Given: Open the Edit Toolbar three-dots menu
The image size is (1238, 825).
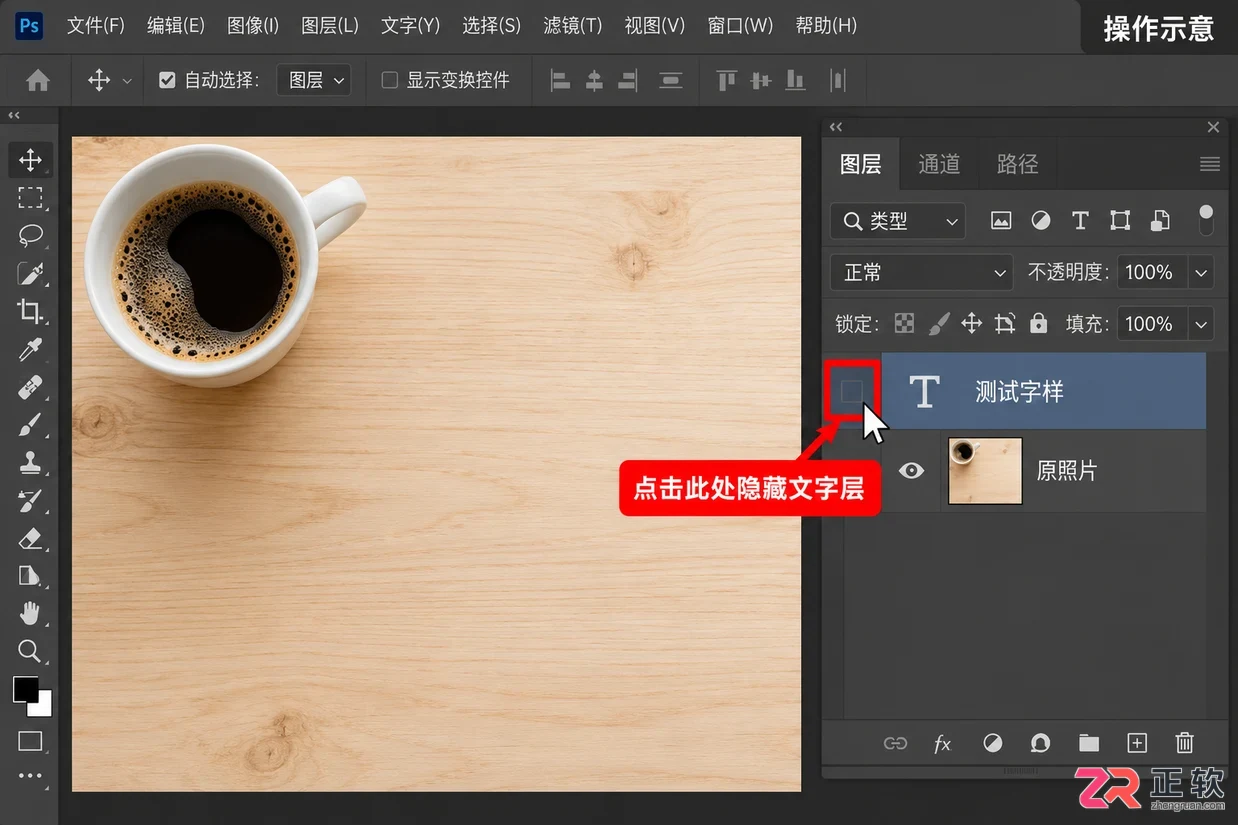Looking at the screenshot, I should [x=30, y=775].
